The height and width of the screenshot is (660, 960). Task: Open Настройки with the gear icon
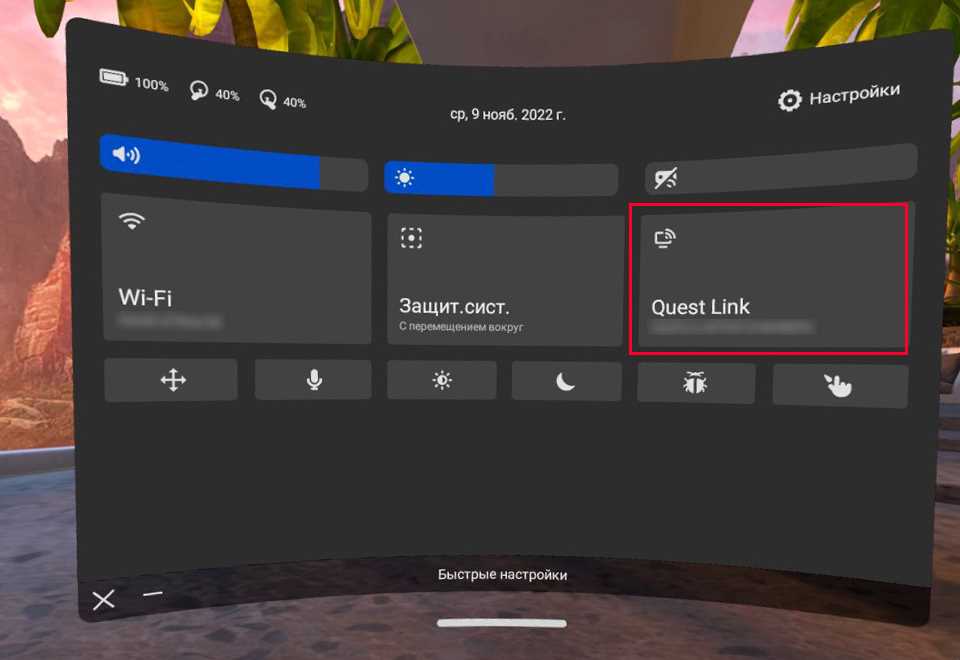tap(838, 96)
